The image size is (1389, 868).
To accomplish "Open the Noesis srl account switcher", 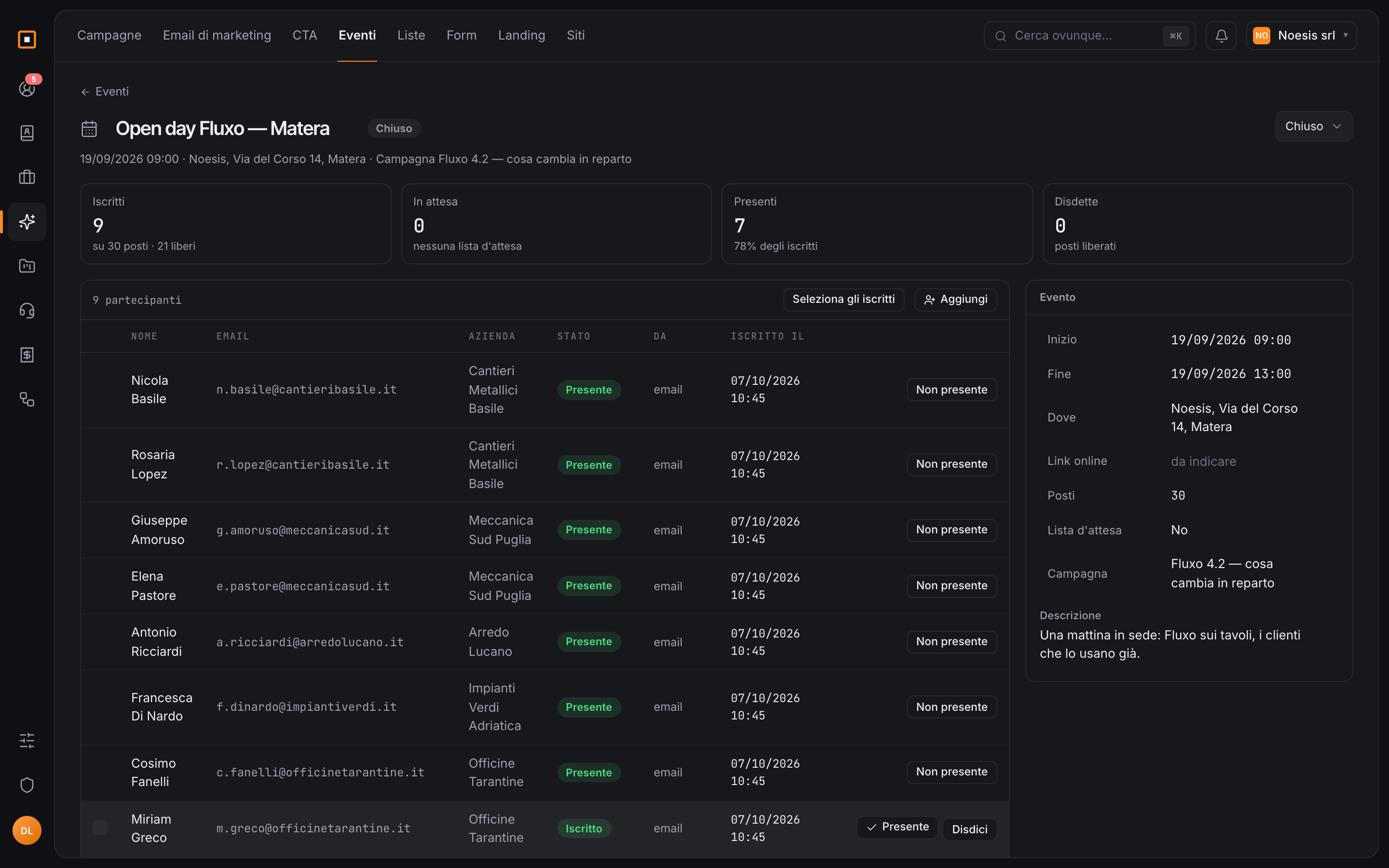I will (1301, 36).
